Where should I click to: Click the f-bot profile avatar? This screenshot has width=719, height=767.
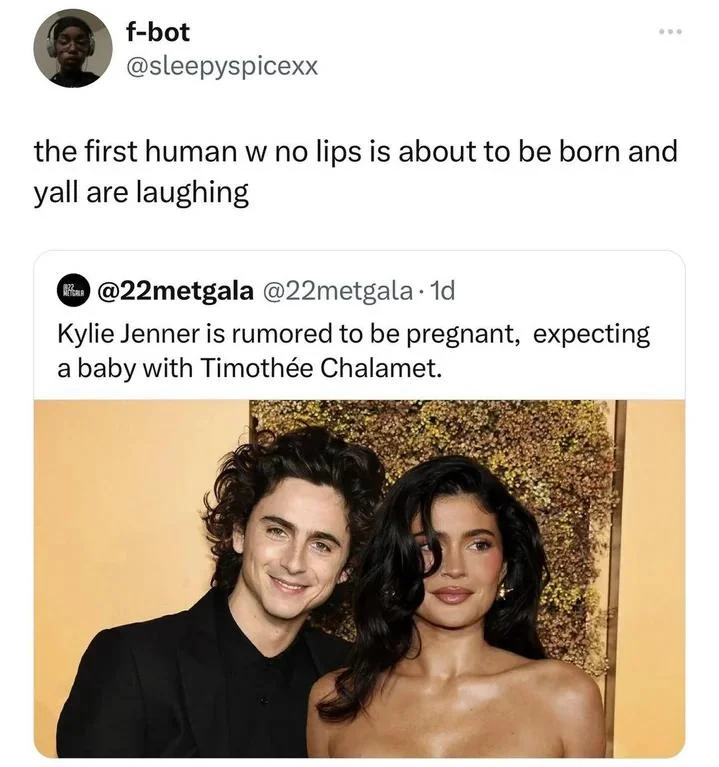(73, 48)
